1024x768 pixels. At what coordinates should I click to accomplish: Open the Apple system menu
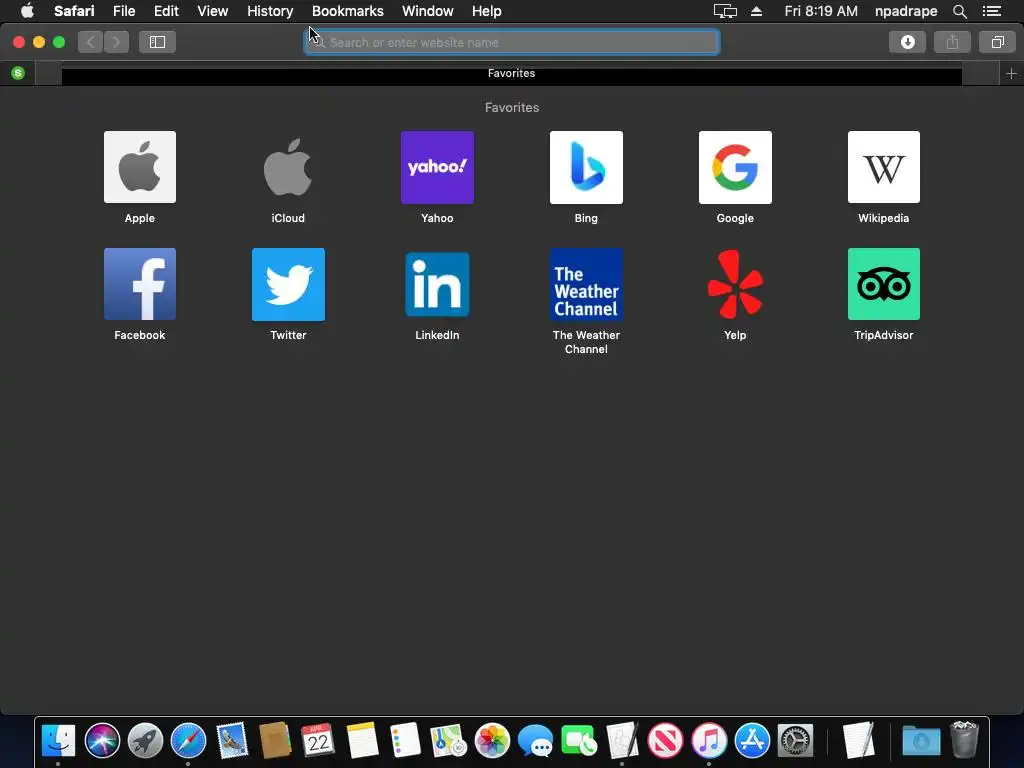point(27,11)
